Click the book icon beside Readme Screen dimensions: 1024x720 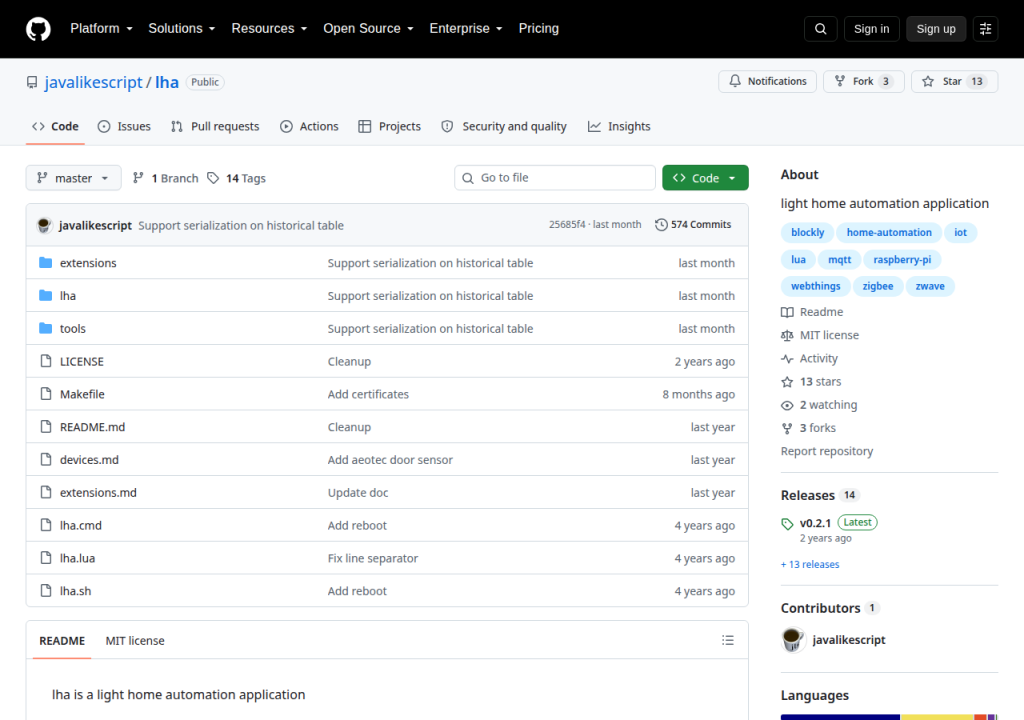787,312
